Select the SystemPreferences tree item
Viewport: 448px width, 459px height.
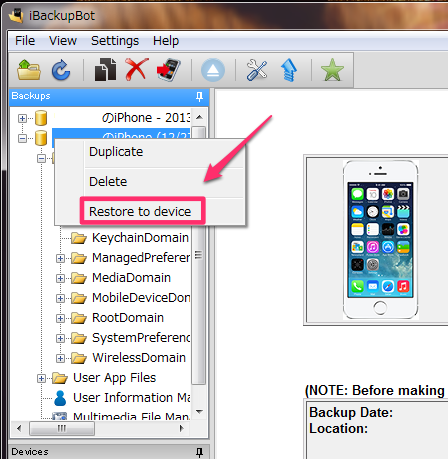(x=141, y=338)
